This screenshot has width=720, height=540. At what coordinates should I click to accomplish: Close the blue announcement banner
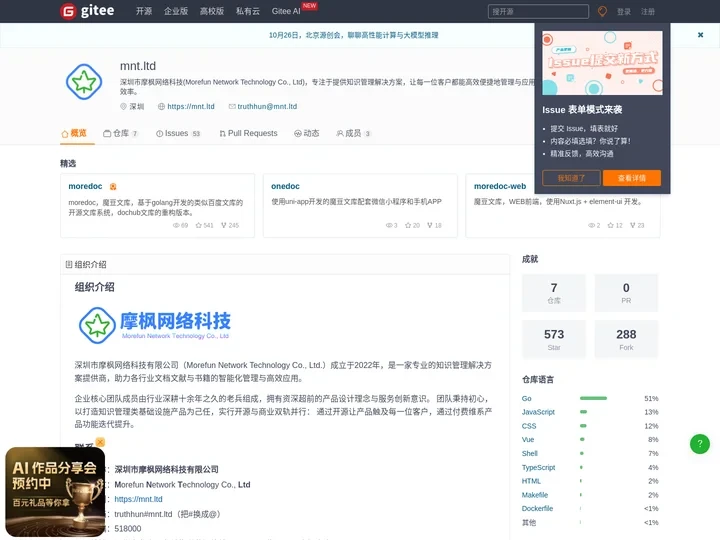tap(700, 35)
